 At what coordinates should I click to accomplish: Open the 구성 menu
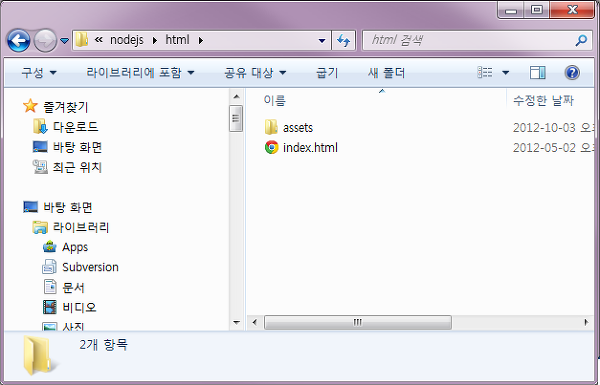tap(39, 73)
